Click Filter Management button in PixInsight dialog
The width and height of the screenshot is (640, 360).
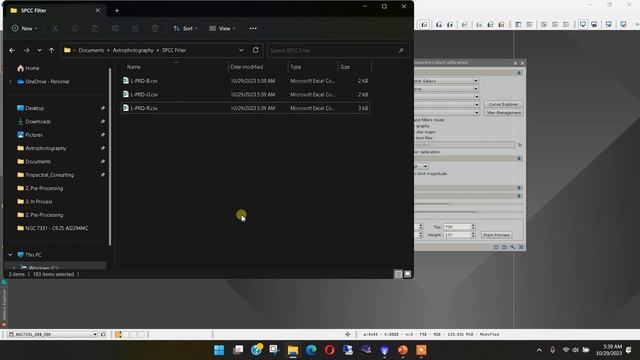tap(503, 113)
